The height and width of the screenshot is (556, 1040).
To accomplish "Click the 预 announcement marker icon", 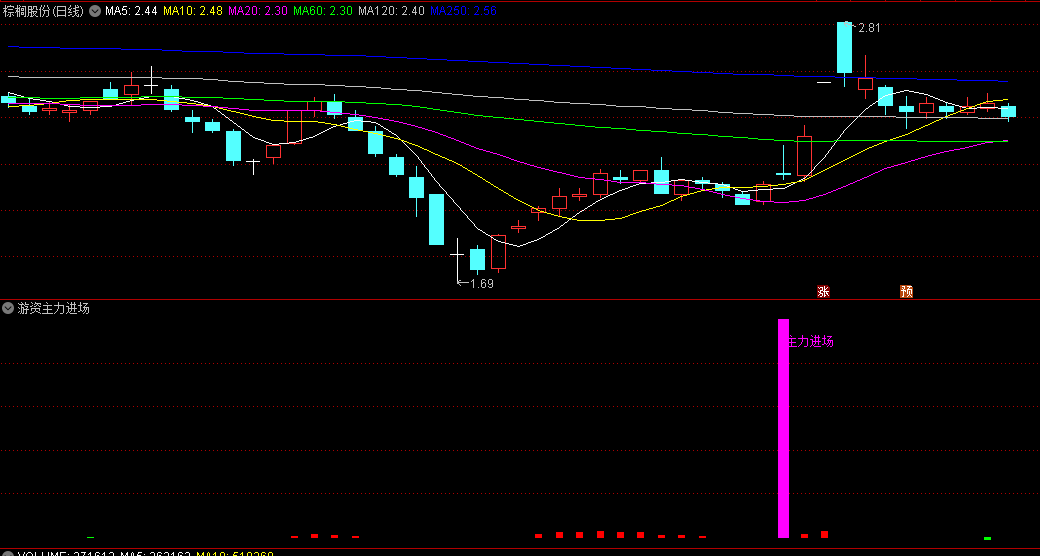I will point(907,291).
